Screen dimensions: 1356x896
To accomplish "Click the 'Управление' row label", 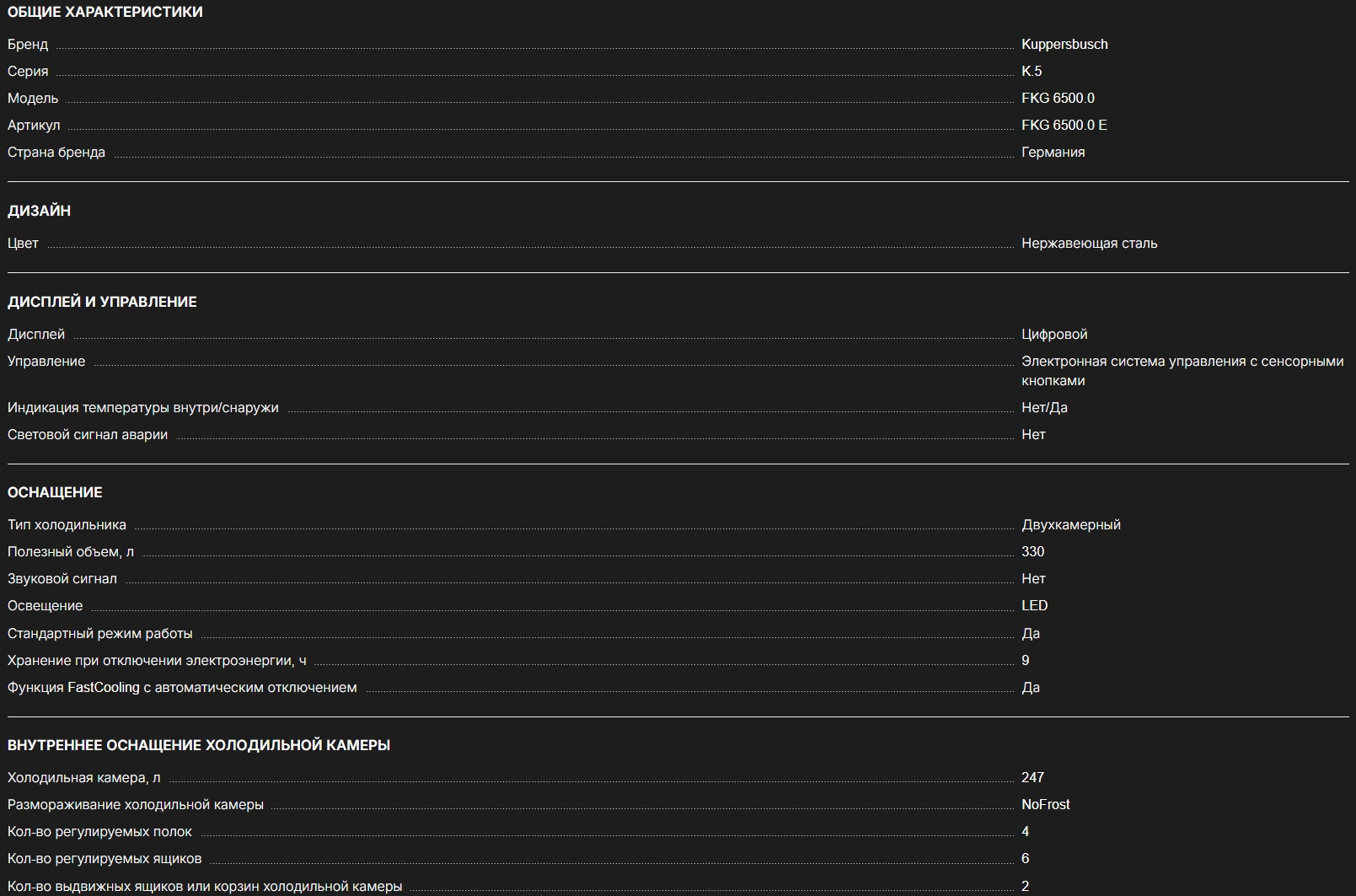I will click(46, 361).
